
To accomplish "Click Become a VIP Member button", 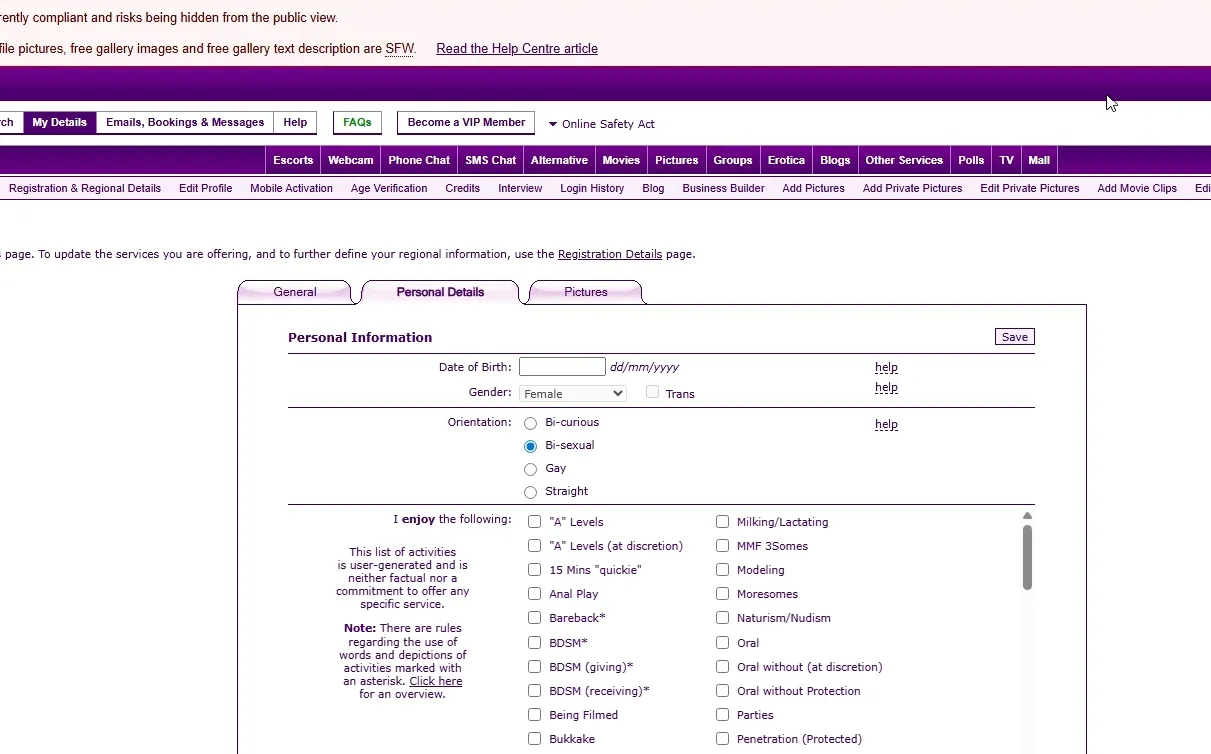I will click(x=466, y=123).
